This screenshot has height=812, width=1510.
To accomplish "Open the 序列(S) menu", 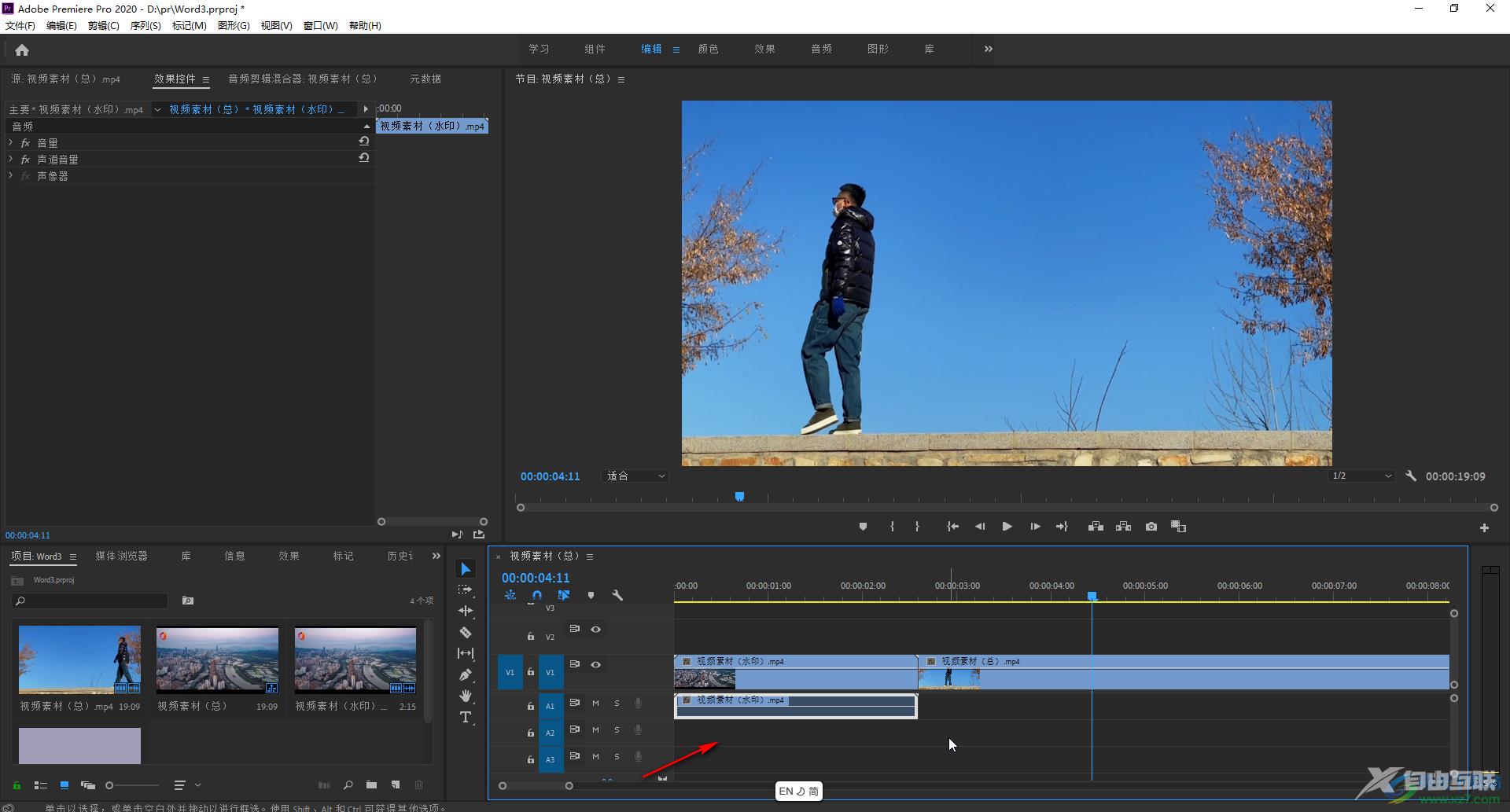I will pos(145,25).
